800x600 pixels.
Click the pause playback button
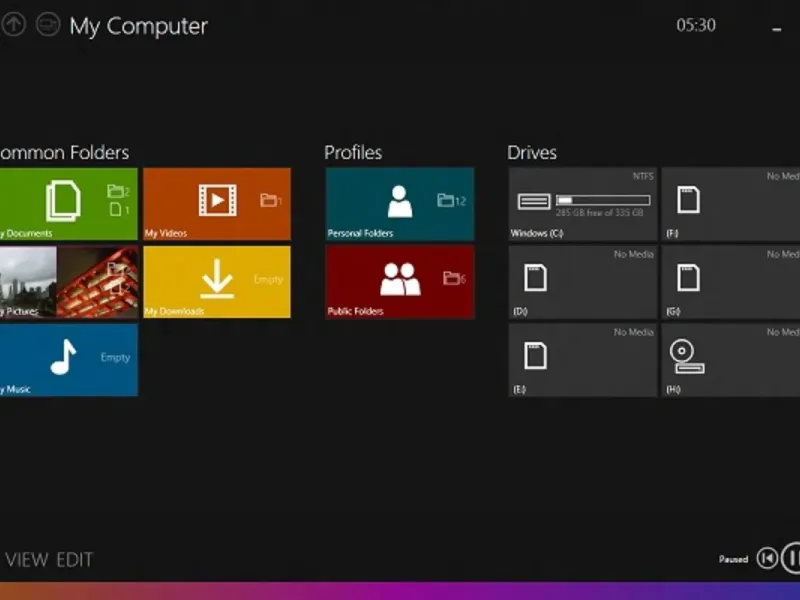(791, 558)
